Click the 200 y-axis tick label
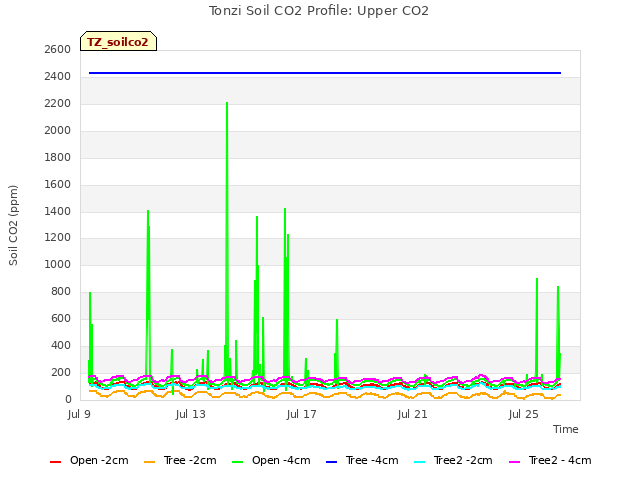640x480 pixels. click(x=61, y=372)
